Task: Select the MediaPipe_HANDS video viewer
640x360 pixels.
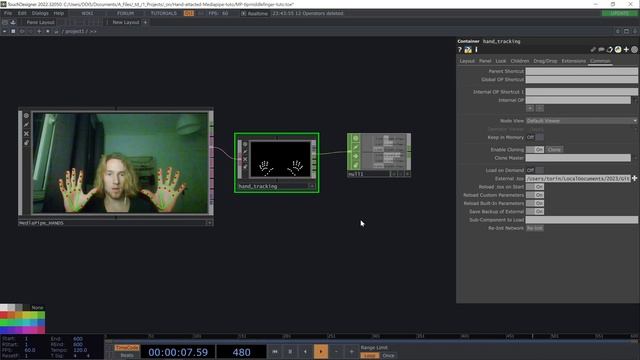Action: point(120,163)
